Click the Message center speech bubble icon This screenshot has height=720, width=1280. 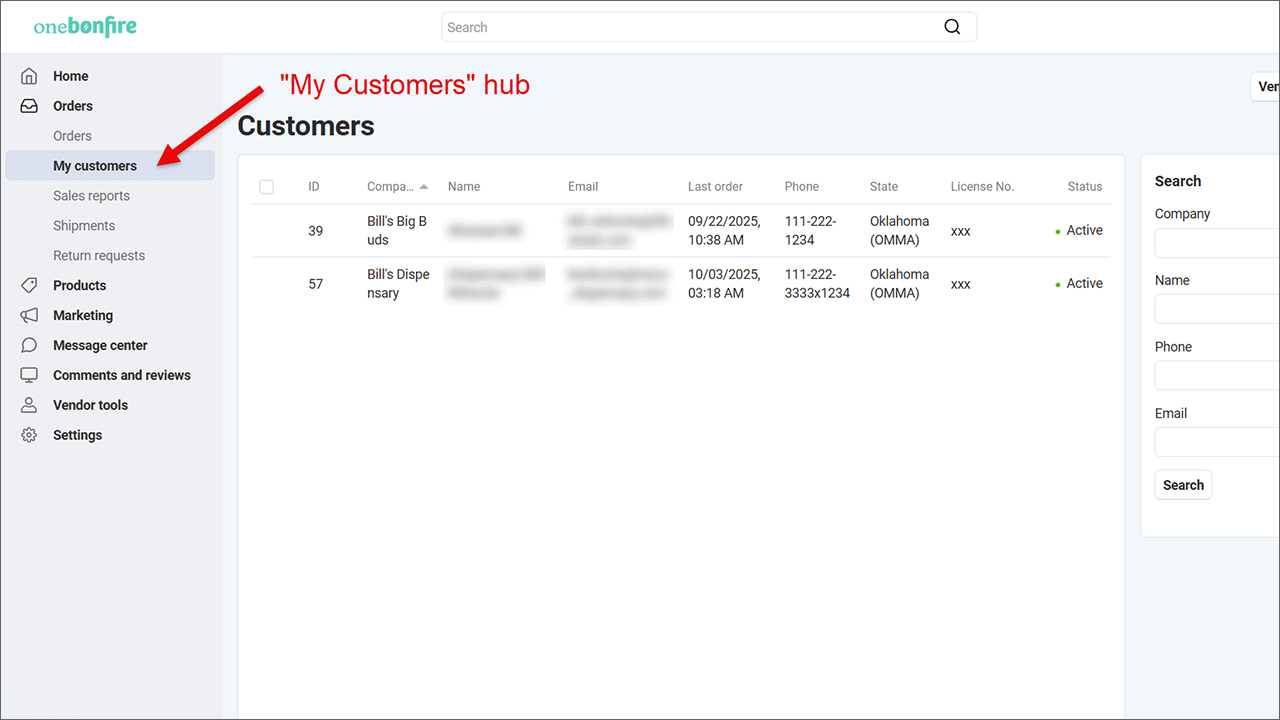click(x=29, y=346)
